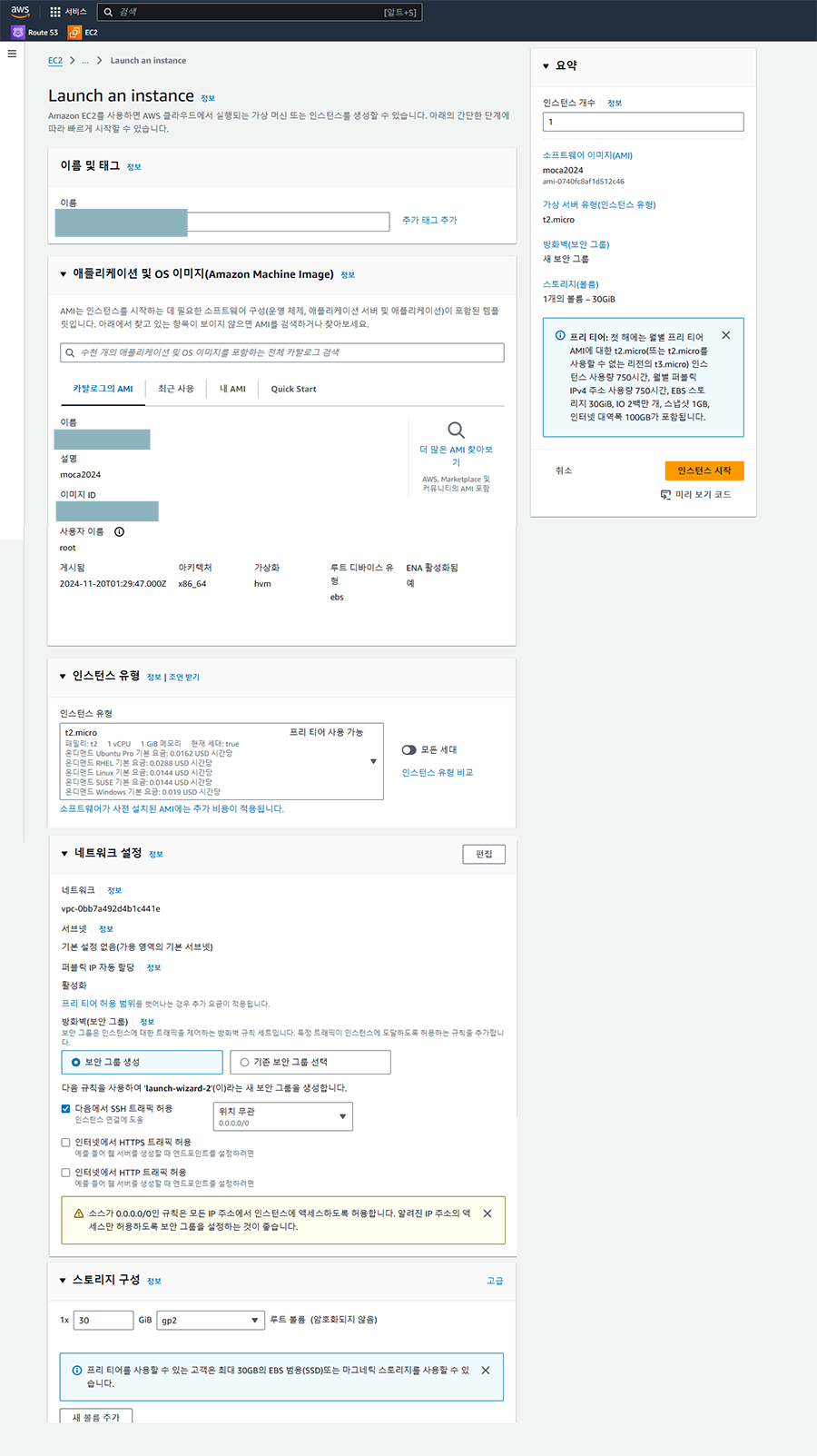This screenshot has width=817, height=1456.
Task: Switch to 내 AMI tab
Action: click(232, 389)
